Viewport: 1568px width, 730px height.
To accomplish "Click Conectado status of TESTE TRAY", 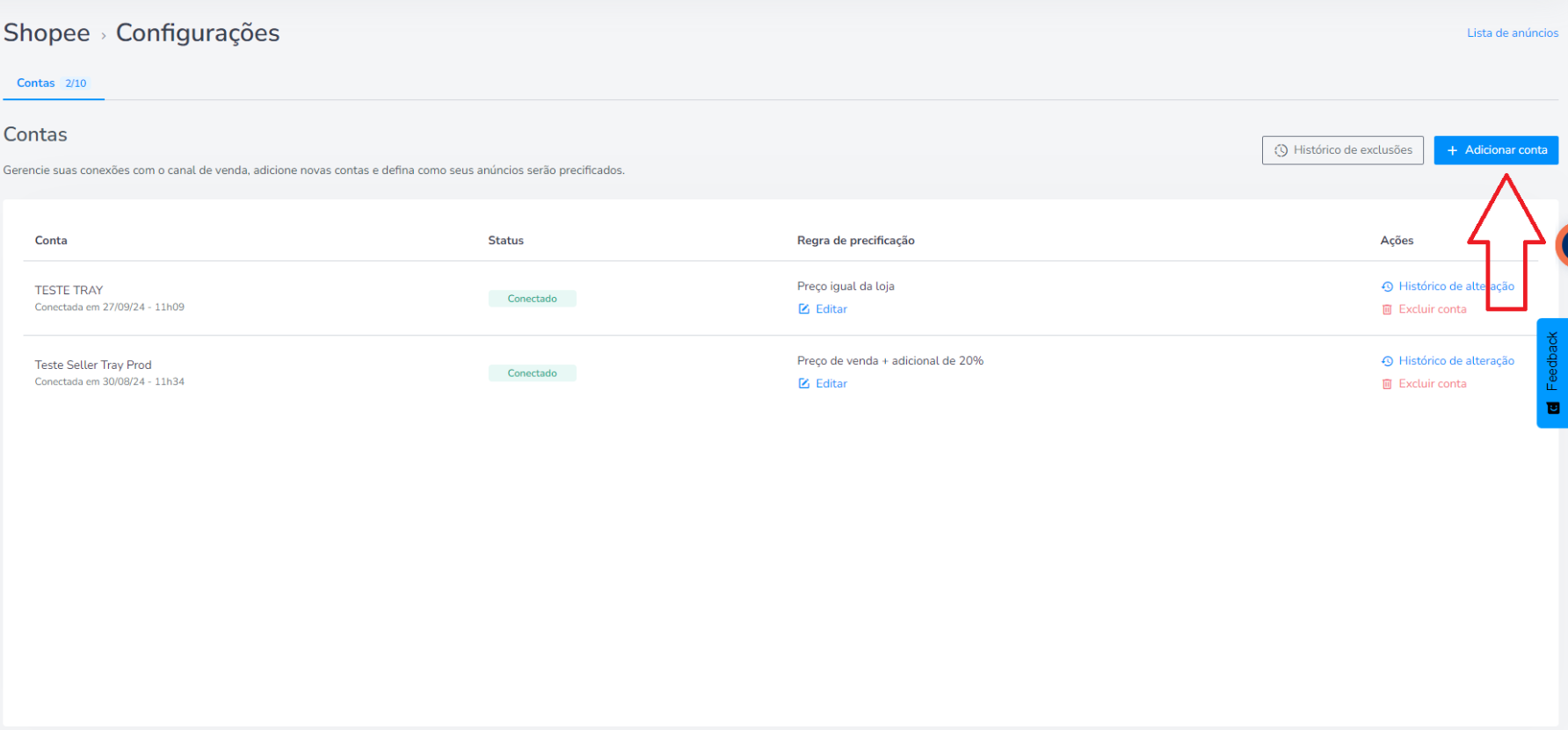I will pyautogui.click(x=532, y=299).
